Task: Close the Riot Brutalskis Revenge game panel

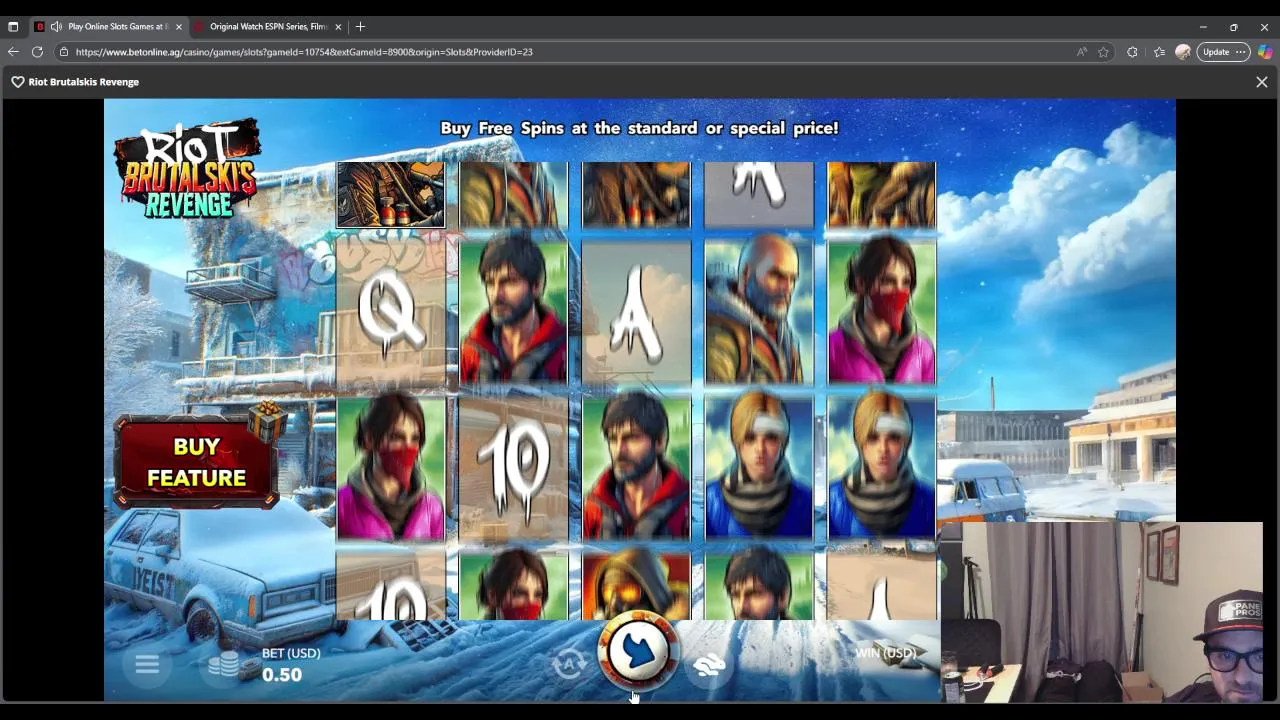Action: (x=1261, y=82)
